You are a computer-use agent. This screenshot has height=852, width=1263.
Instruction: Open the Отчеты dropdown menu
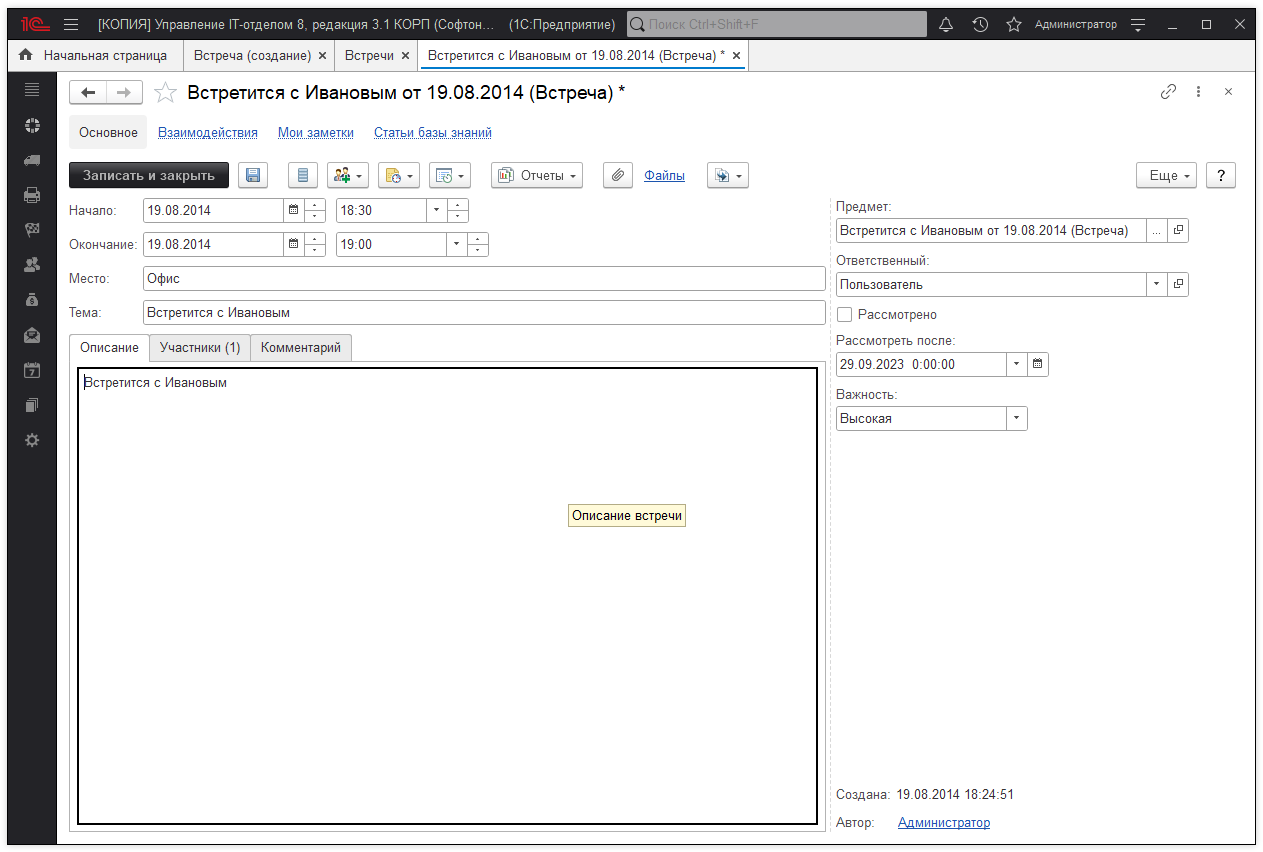pyautogui.click(x=537, y=175)
